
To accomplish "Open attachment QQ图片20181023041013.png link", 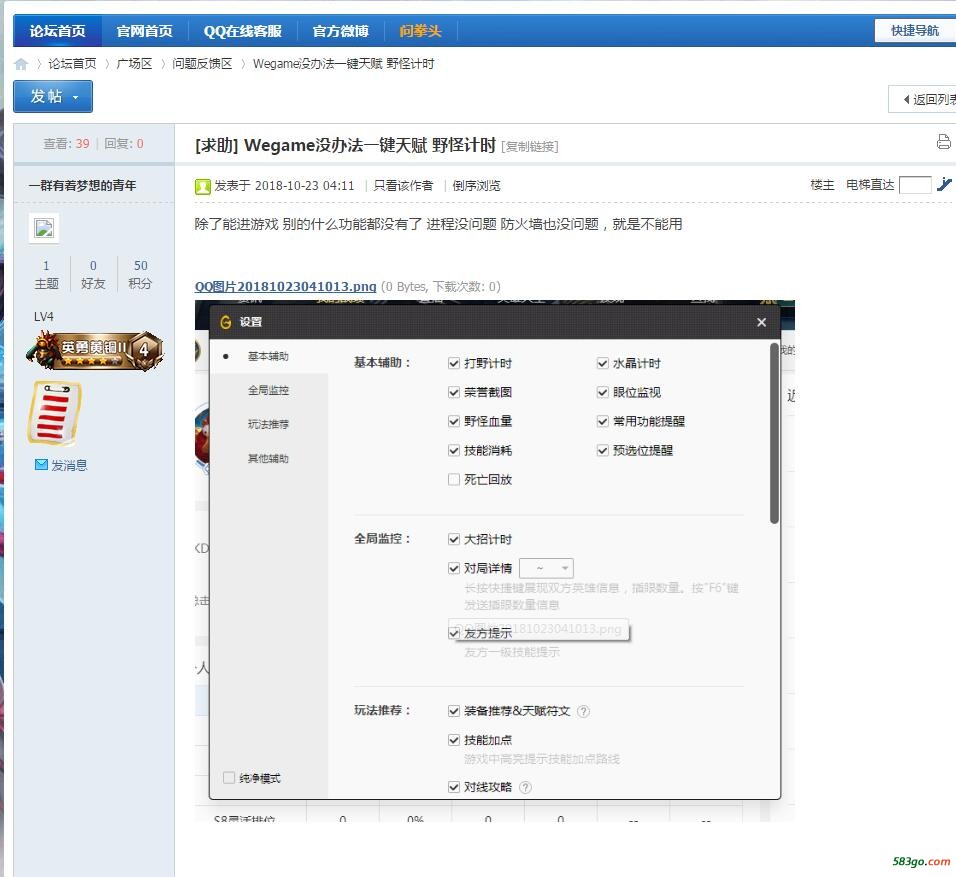I will click(285, 287).
